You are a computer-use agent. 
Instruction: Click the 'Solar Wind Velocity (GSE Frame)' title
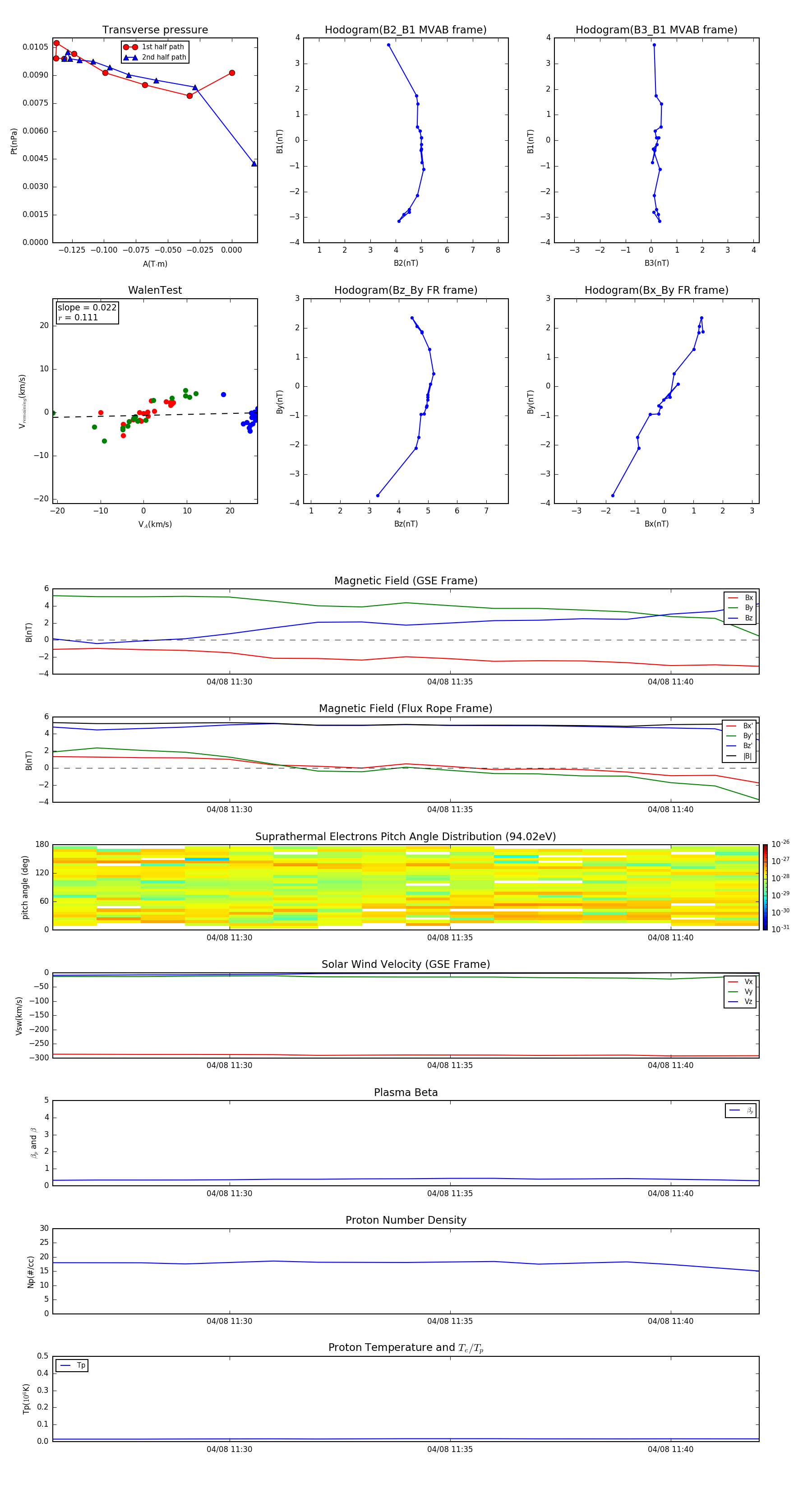click(406, 964)
